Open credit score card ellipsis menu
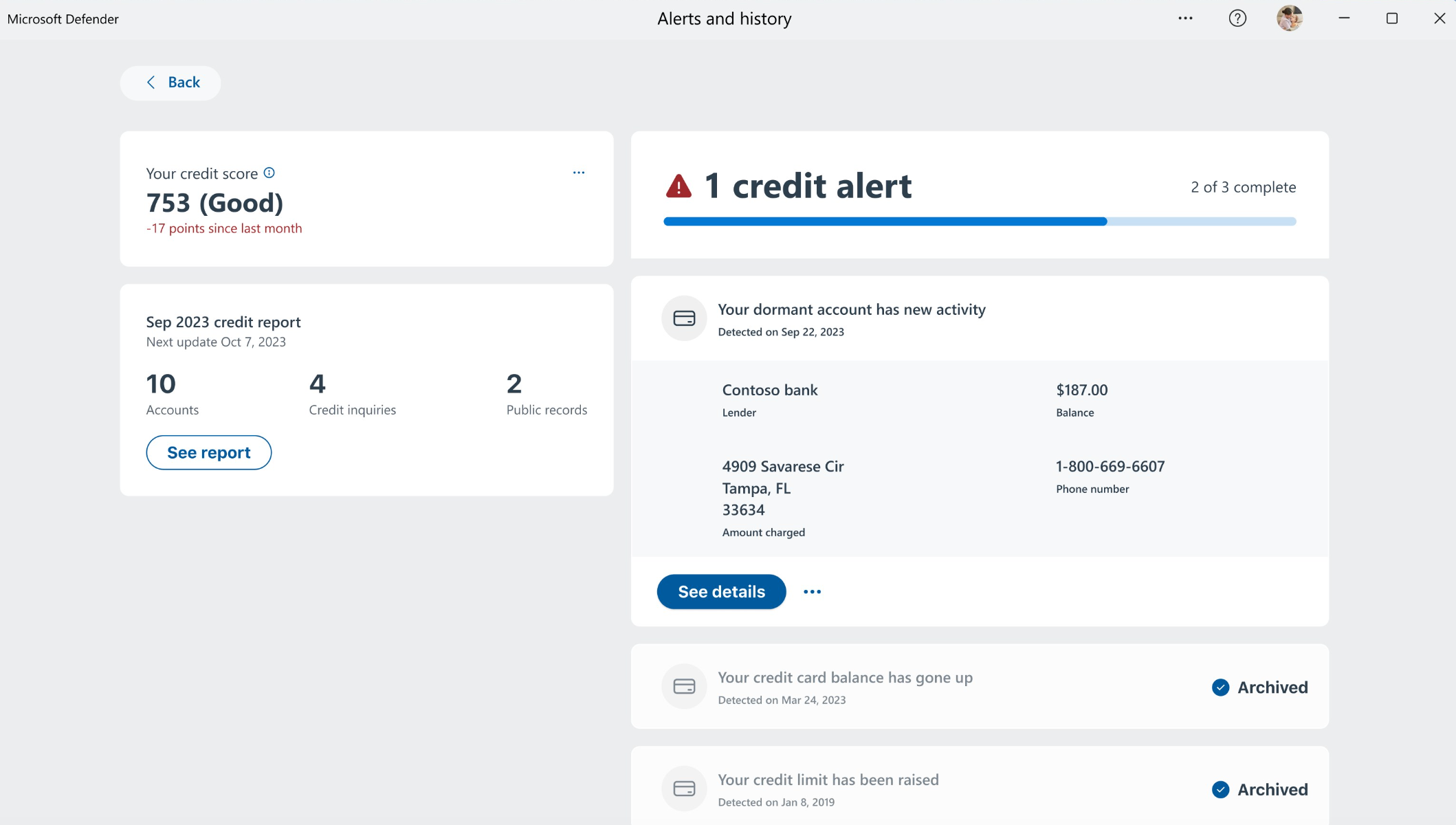Viewport: 1456px width, 825px height. coord(579,173)
